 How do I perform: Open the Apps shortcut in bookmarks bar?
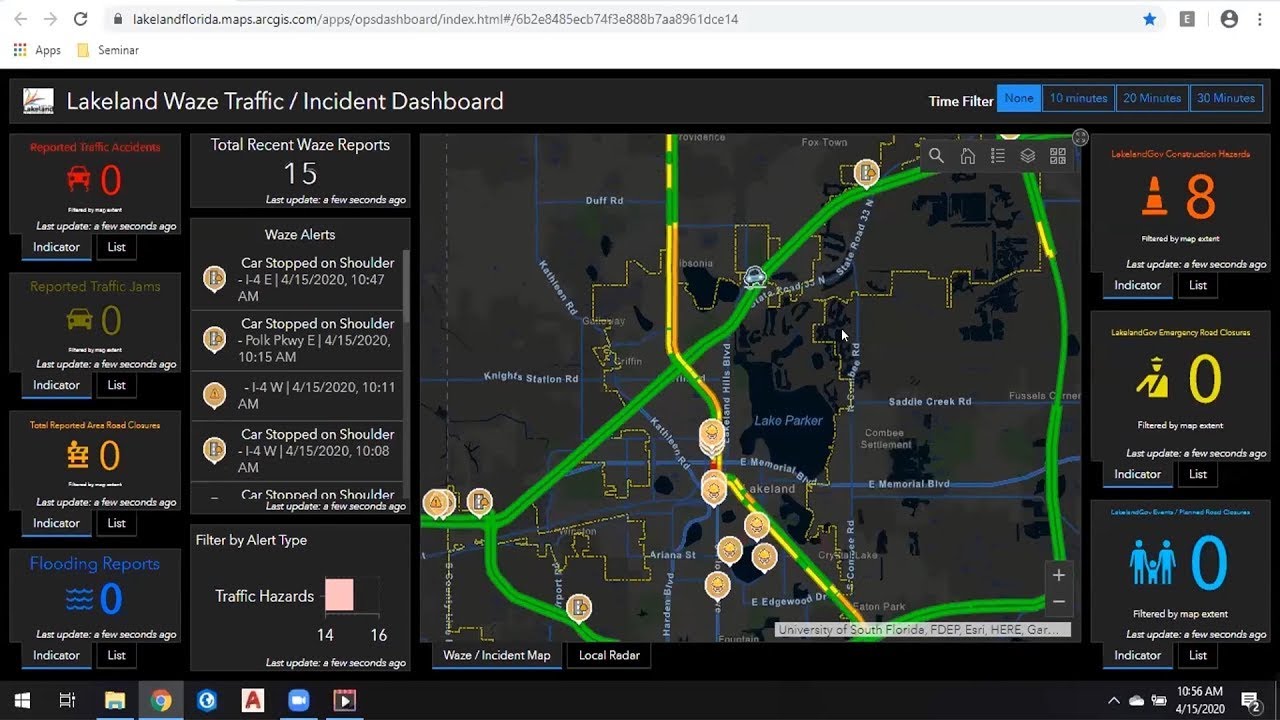(37, 50)
